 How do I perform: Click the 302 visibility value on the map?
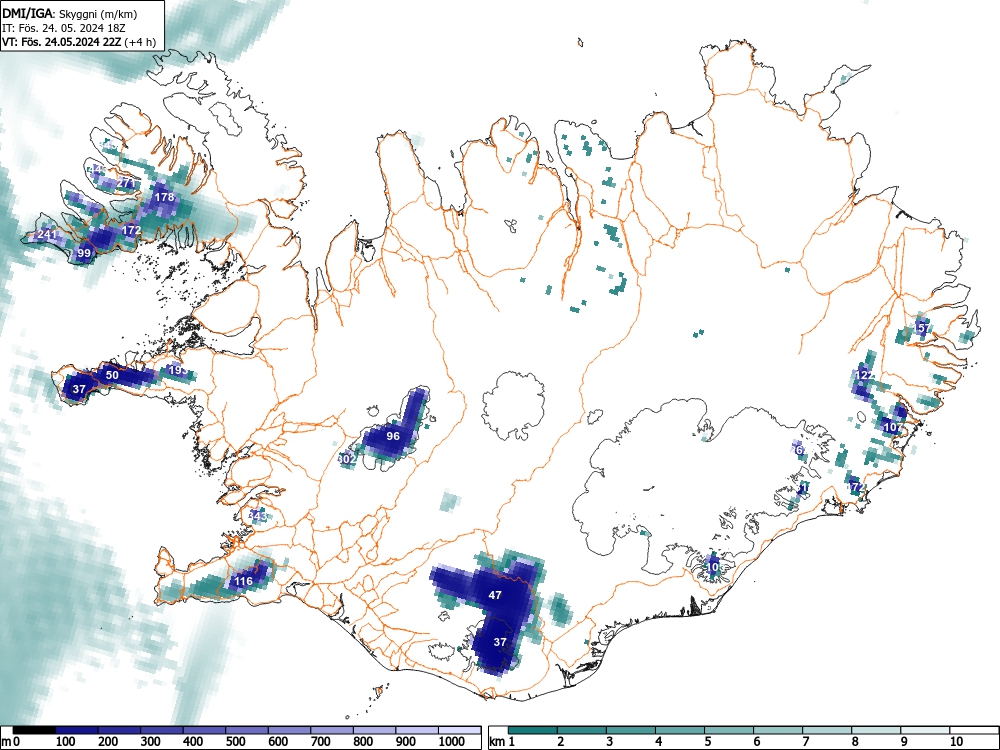pos(346,459)
